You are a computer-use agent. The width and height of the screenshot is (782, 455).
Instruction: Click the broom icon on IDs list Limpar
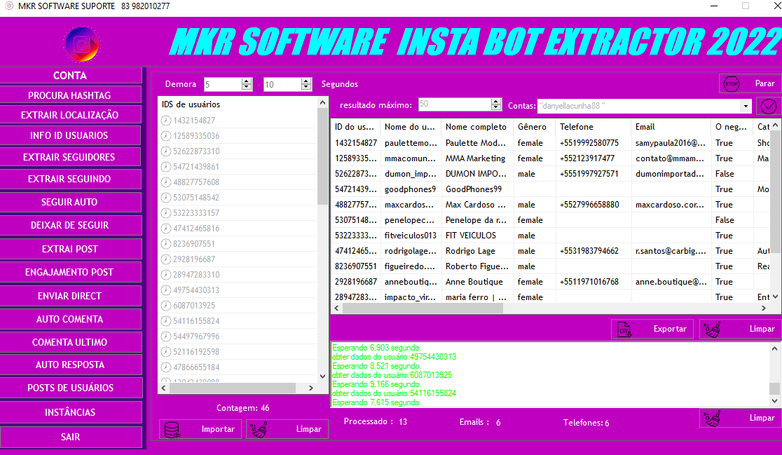click(259, 430)
